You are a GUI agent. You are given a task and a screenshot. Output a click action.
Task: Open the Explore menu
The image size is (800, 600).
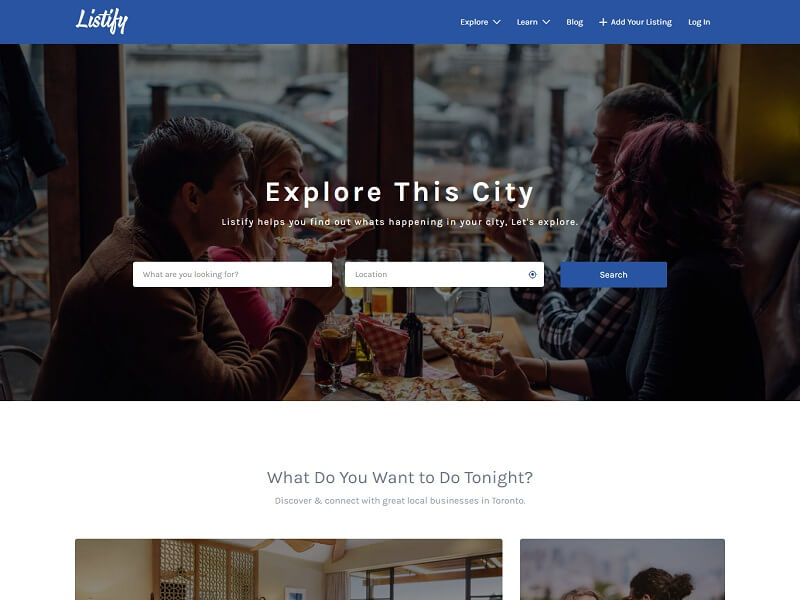474,22
